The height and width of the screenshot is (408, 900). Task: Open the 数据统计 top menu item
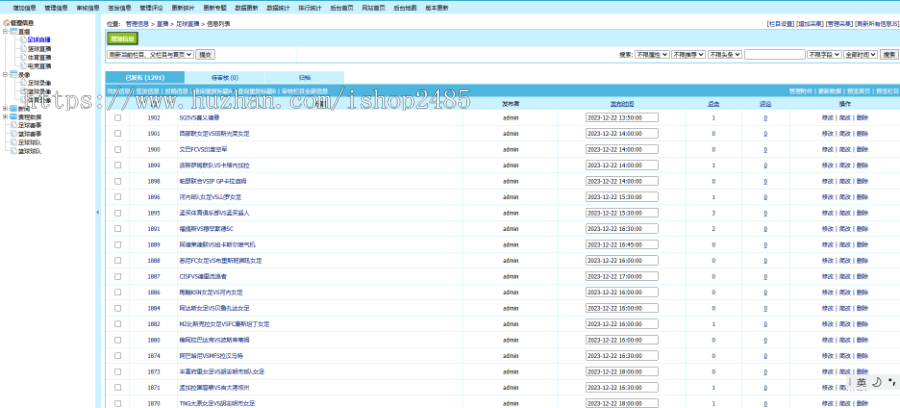click(x=278, y=8)
